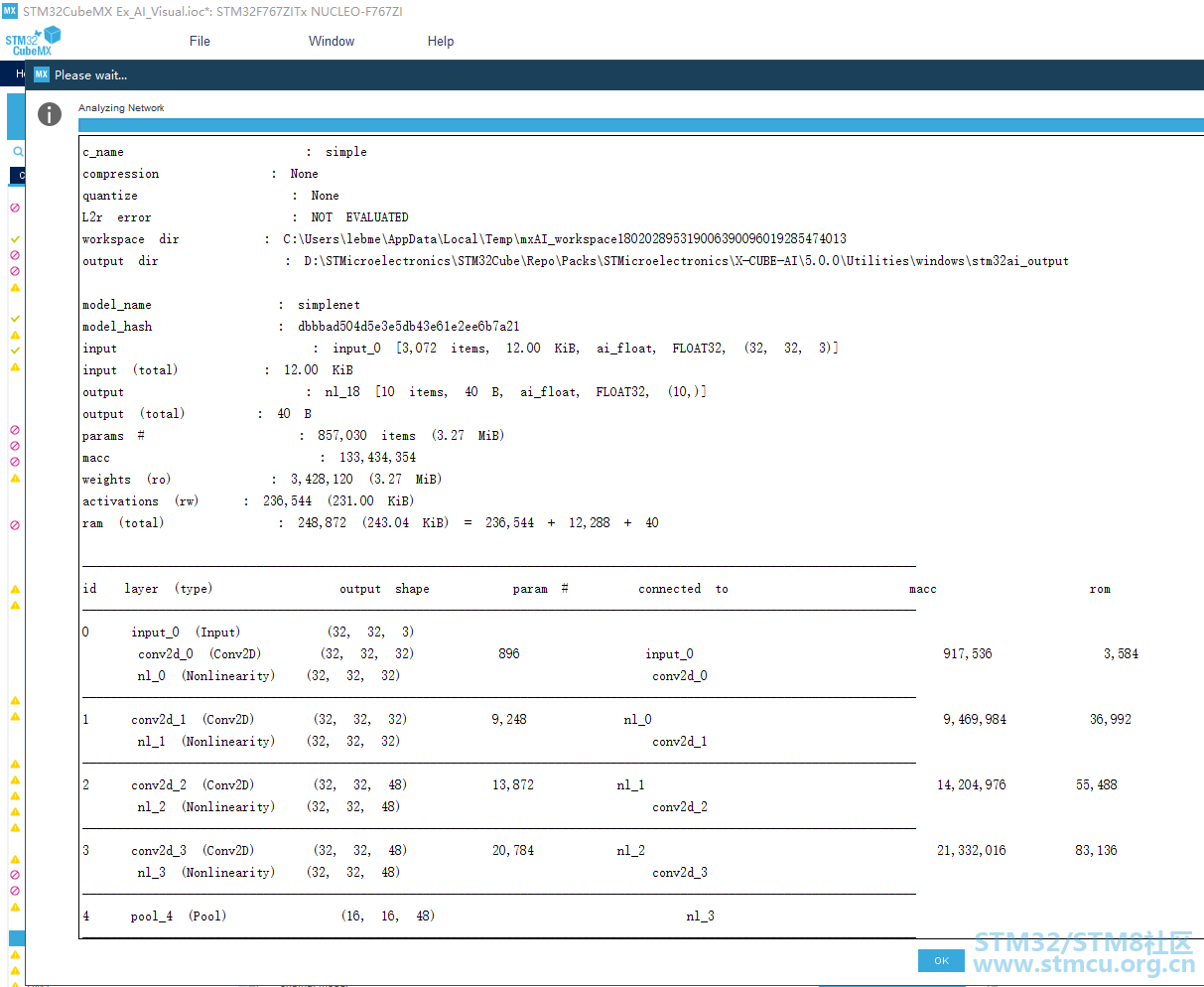
Task: Select the L2r error NOT EVALUATED value
Action: pyautogui.click(x=359, y=217)
